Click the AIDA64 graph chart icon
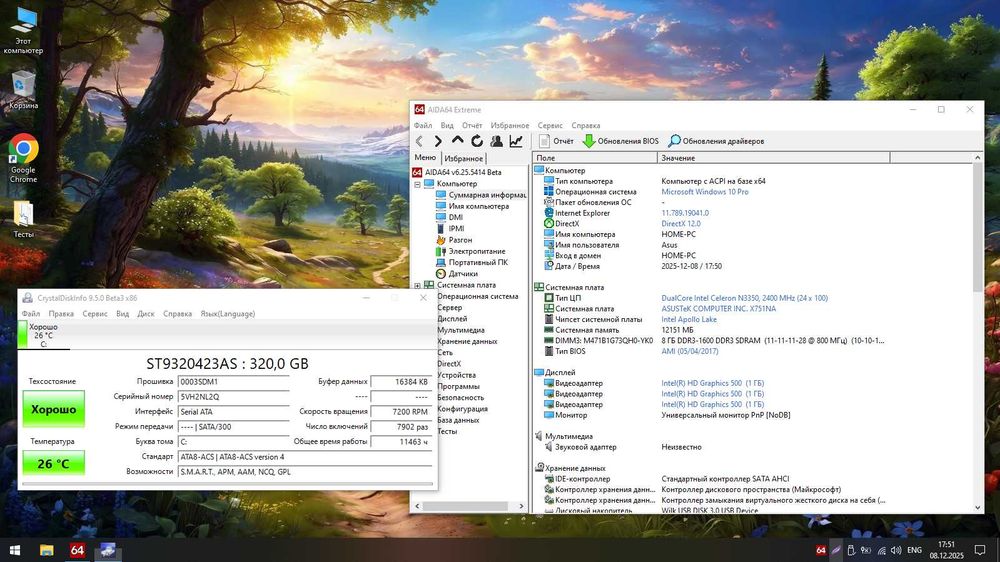 [x=515, y=141]
